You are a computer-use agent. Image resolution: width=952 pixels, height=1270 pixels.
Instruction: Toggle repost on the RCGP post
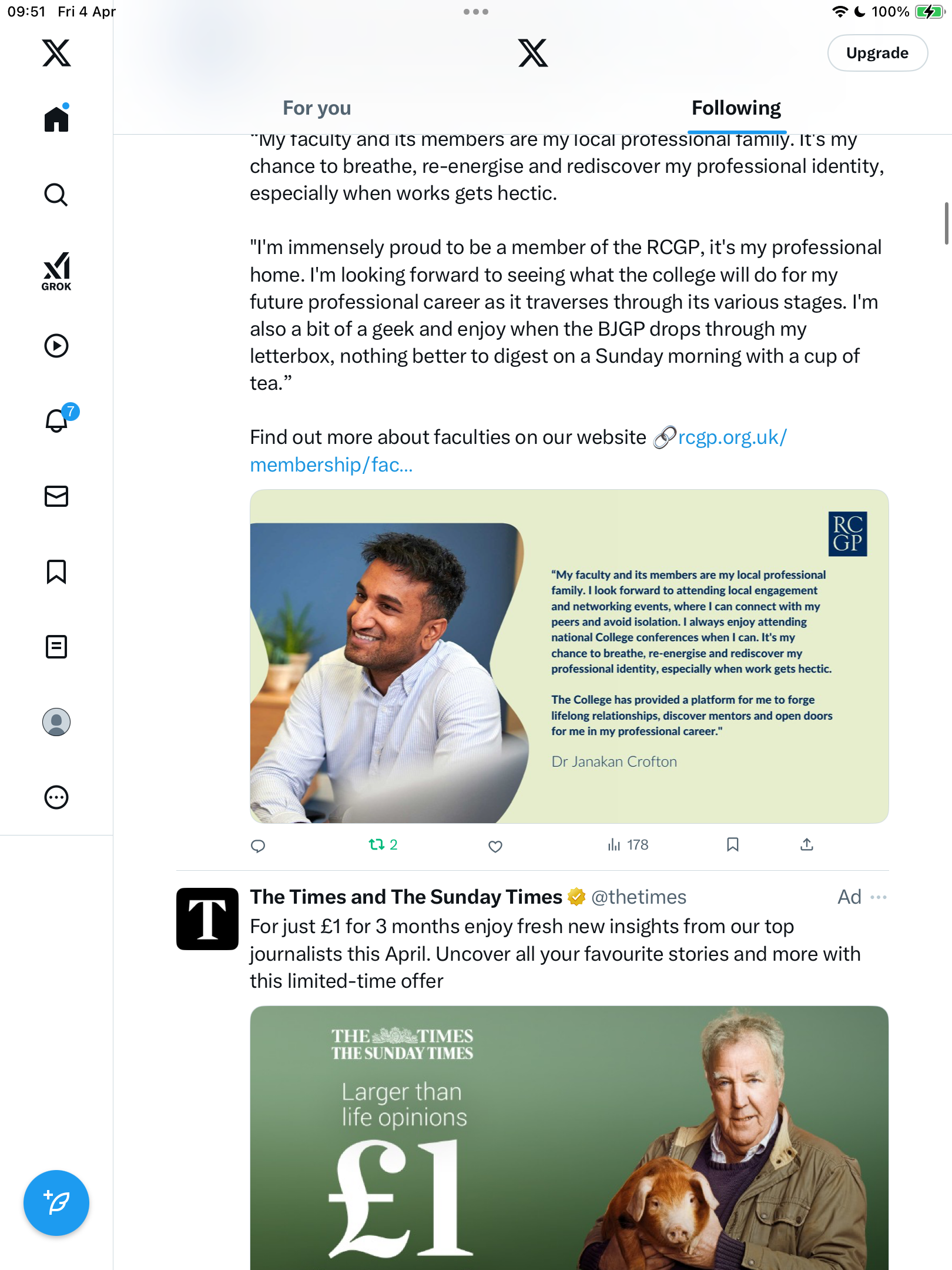point(383,845)
